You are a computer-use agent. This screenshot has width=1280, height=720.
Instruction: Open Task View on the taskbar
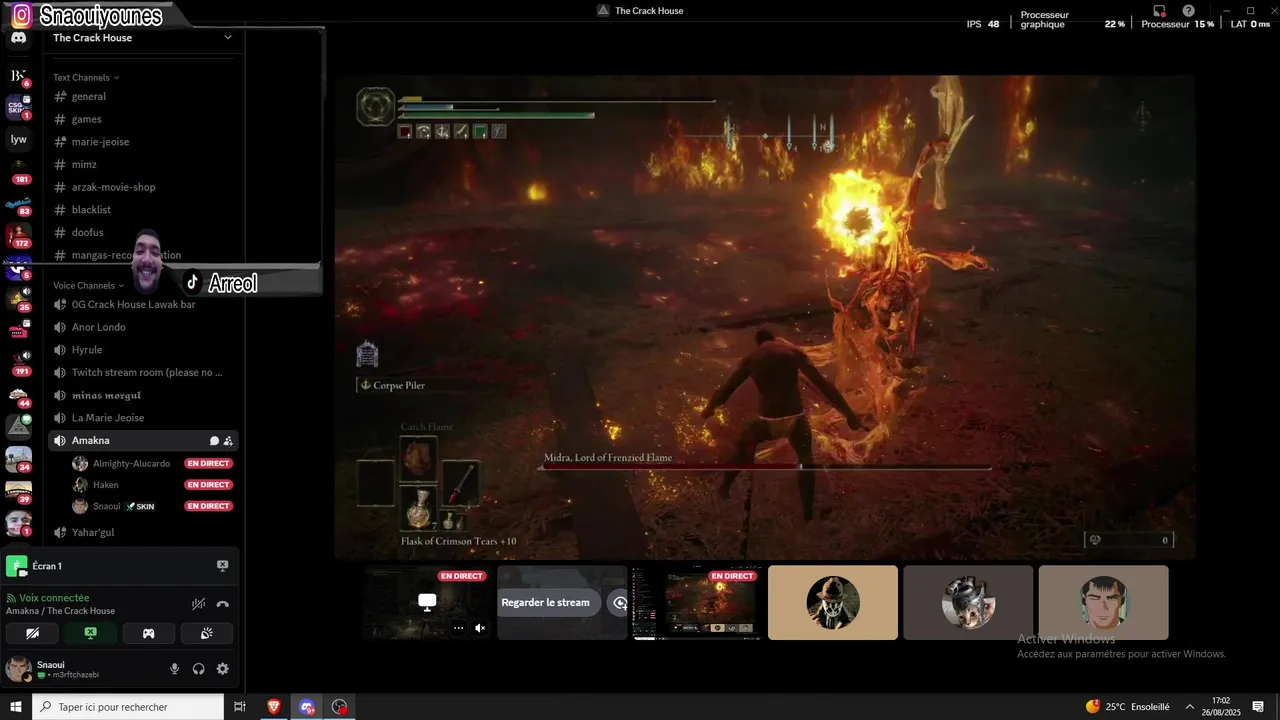click(240, 707)
